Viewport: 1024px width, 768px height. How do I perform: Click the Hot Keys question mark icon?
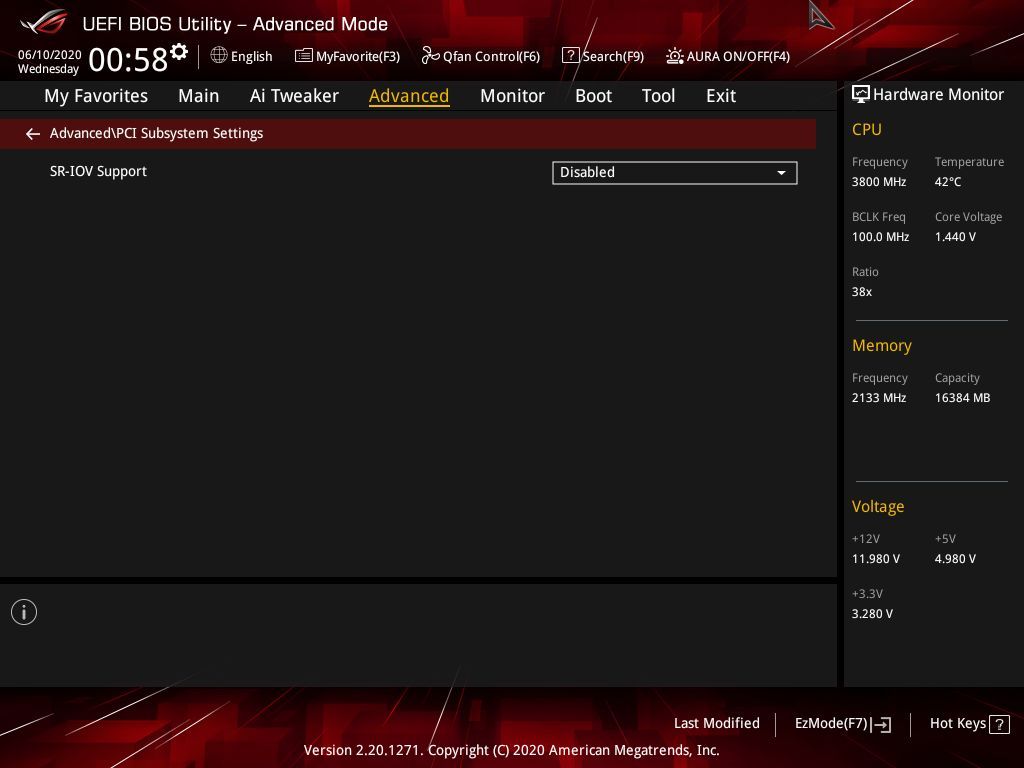(x=999, y=724)
